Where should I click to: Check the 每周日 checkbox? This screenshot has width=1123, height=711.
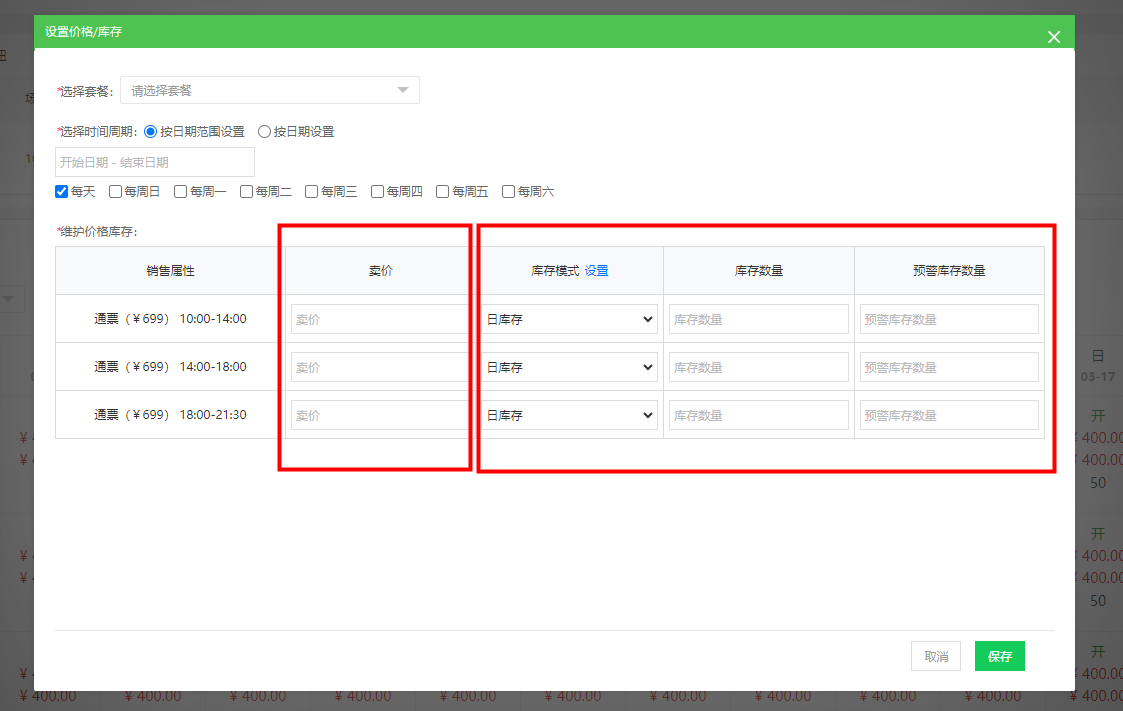click(116, 191)
